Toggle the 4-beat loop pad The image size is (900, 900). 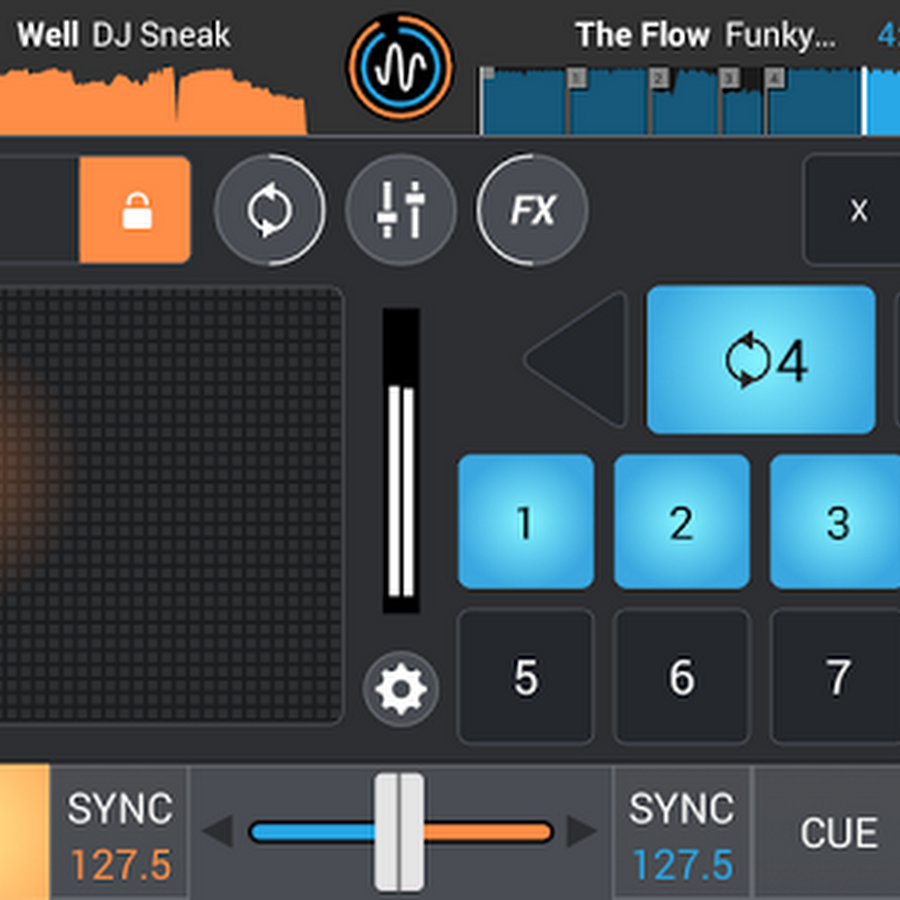point(761,360)
